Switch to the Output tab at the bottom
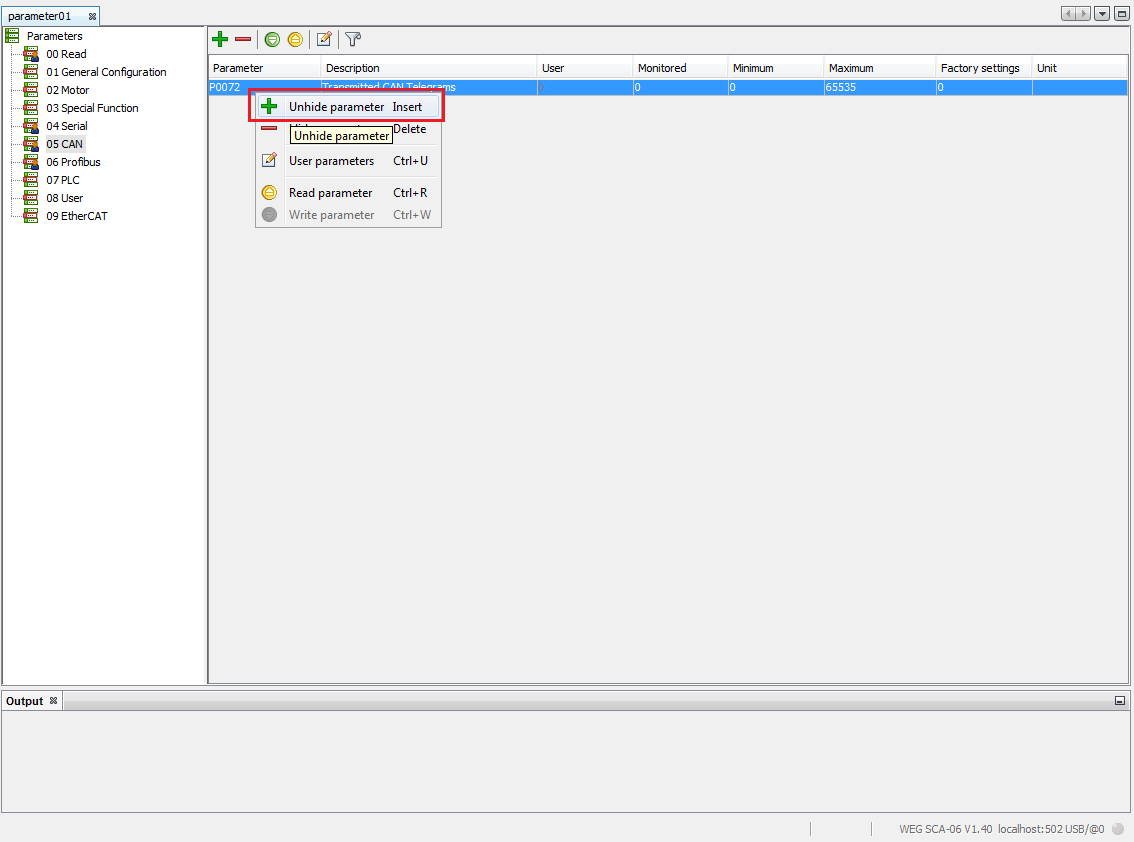The width and height of the screenshot is (1134, 842). (x=25, y=700)
